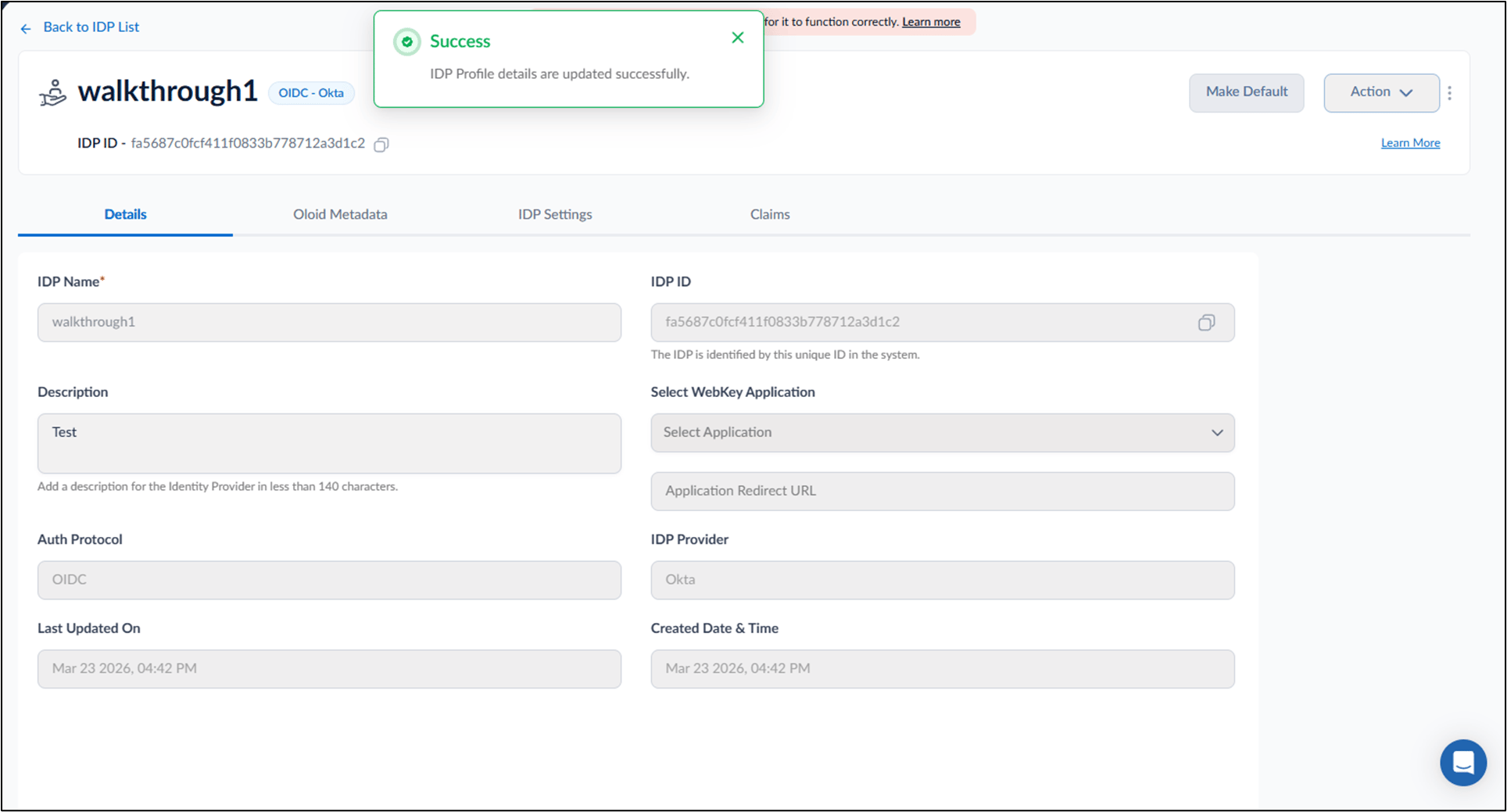Go back to the IDP List
1507x812 pixels.
(91, 27)
